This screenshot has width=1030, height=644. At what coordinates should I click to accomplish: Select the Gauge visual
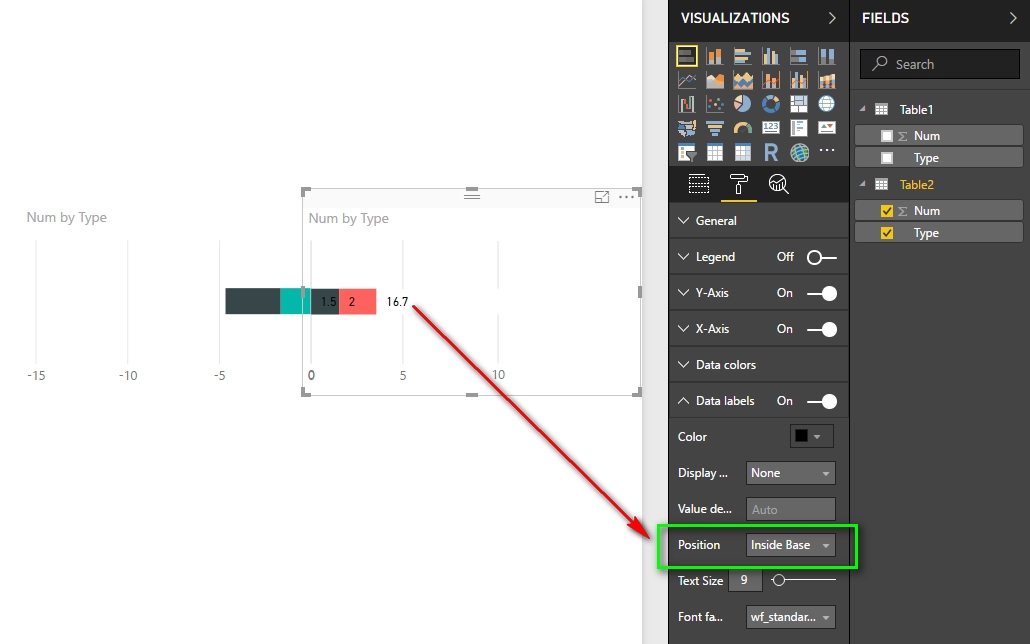click(x=743, y=128)
